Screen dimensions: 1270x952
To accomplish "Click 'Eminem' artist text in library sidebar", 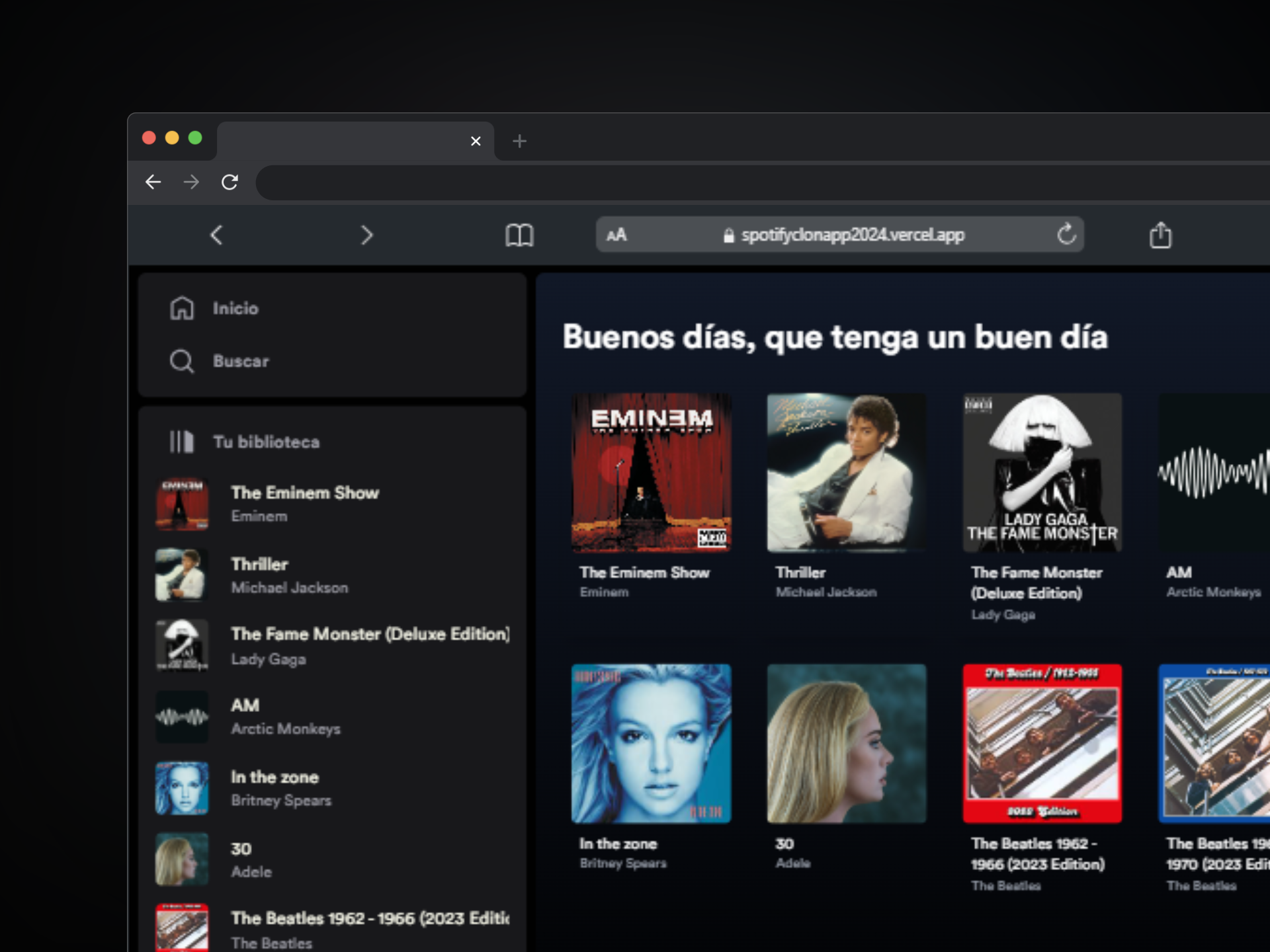I will [x=259, y=516].
